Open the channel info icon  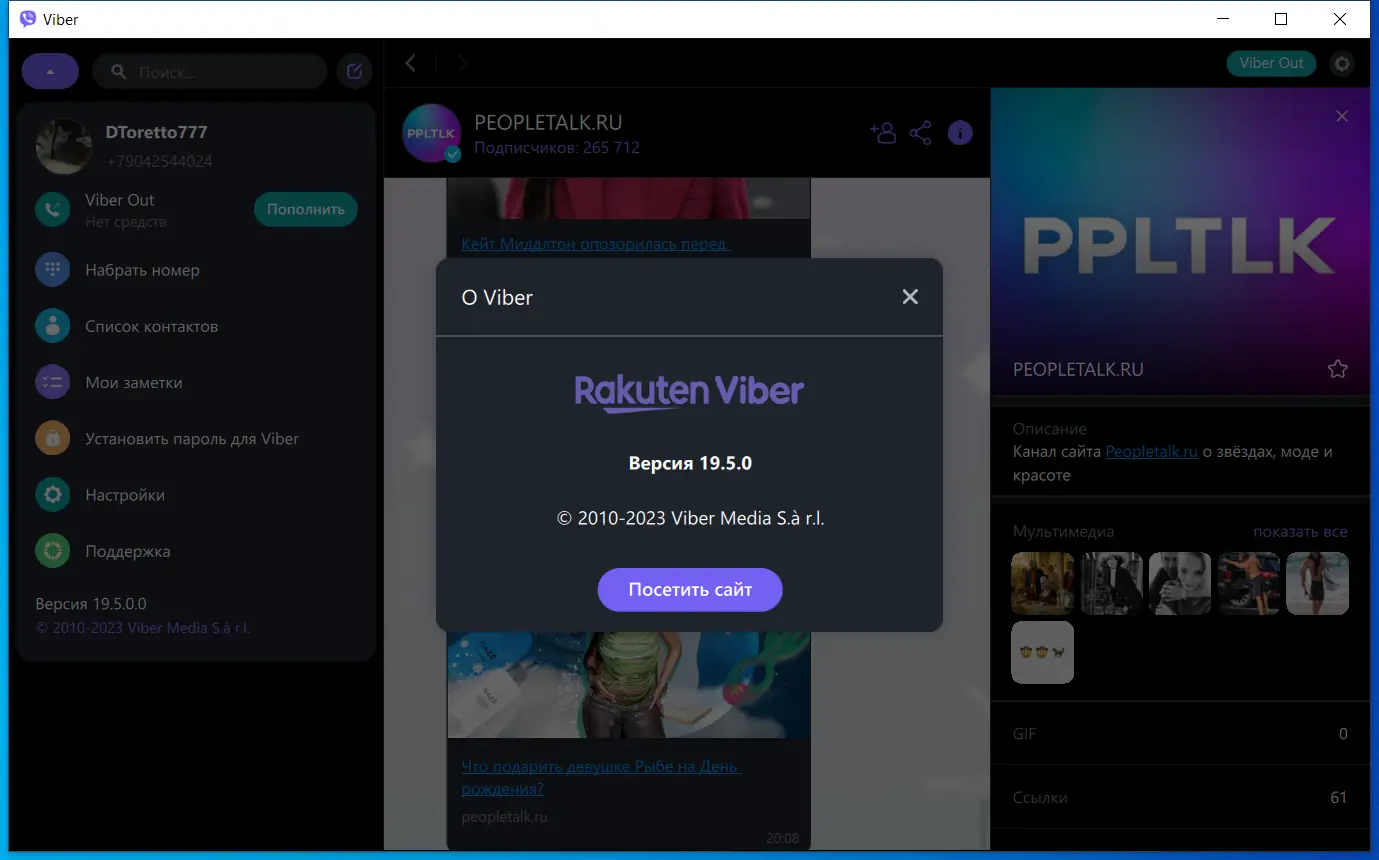[x=959, y=132]
